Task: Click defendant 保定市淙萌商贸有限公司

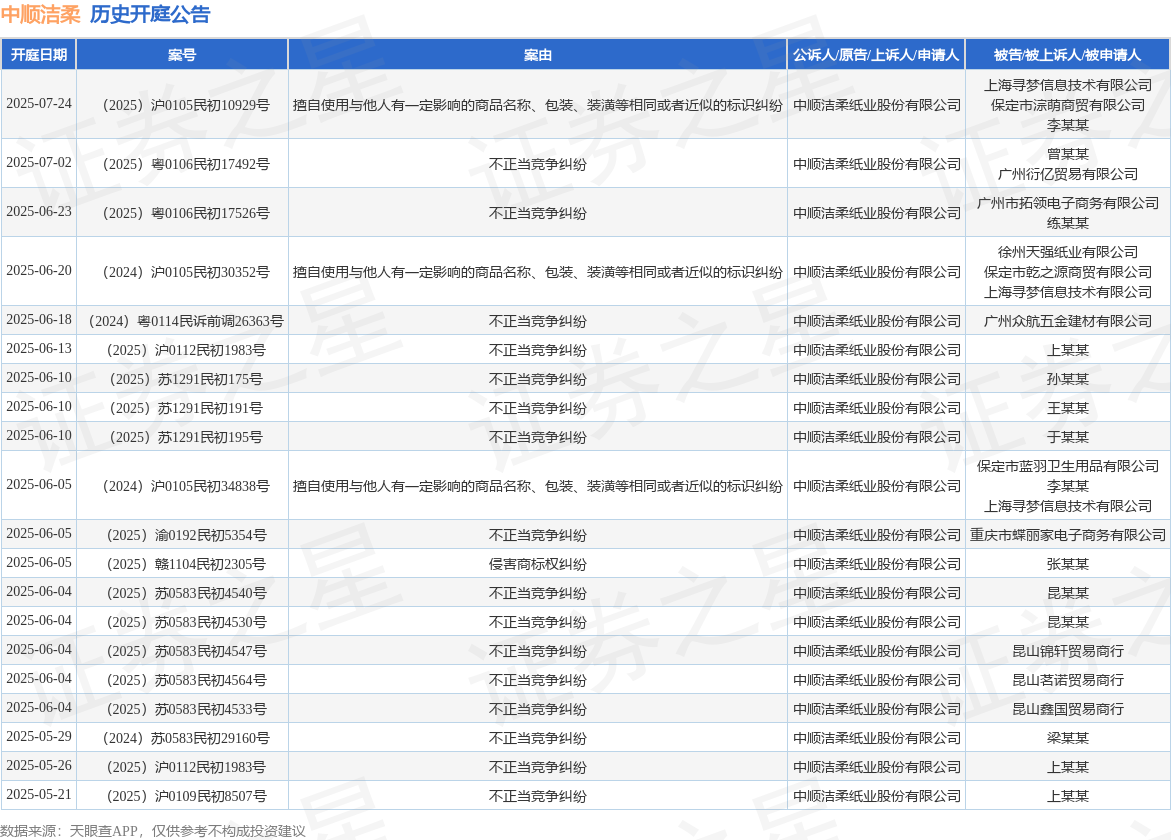Action: click(x=1068, y=105)
